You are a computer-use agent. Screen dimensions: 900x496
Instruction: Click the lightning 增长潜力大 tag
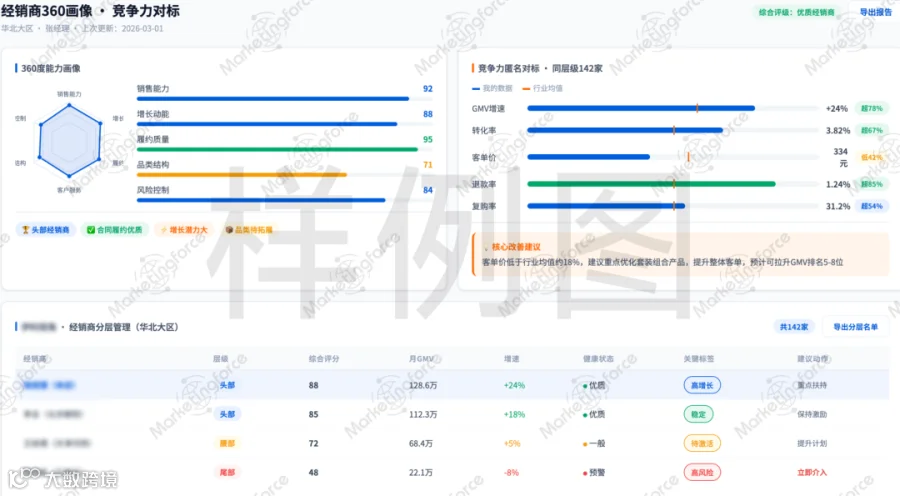184,230
